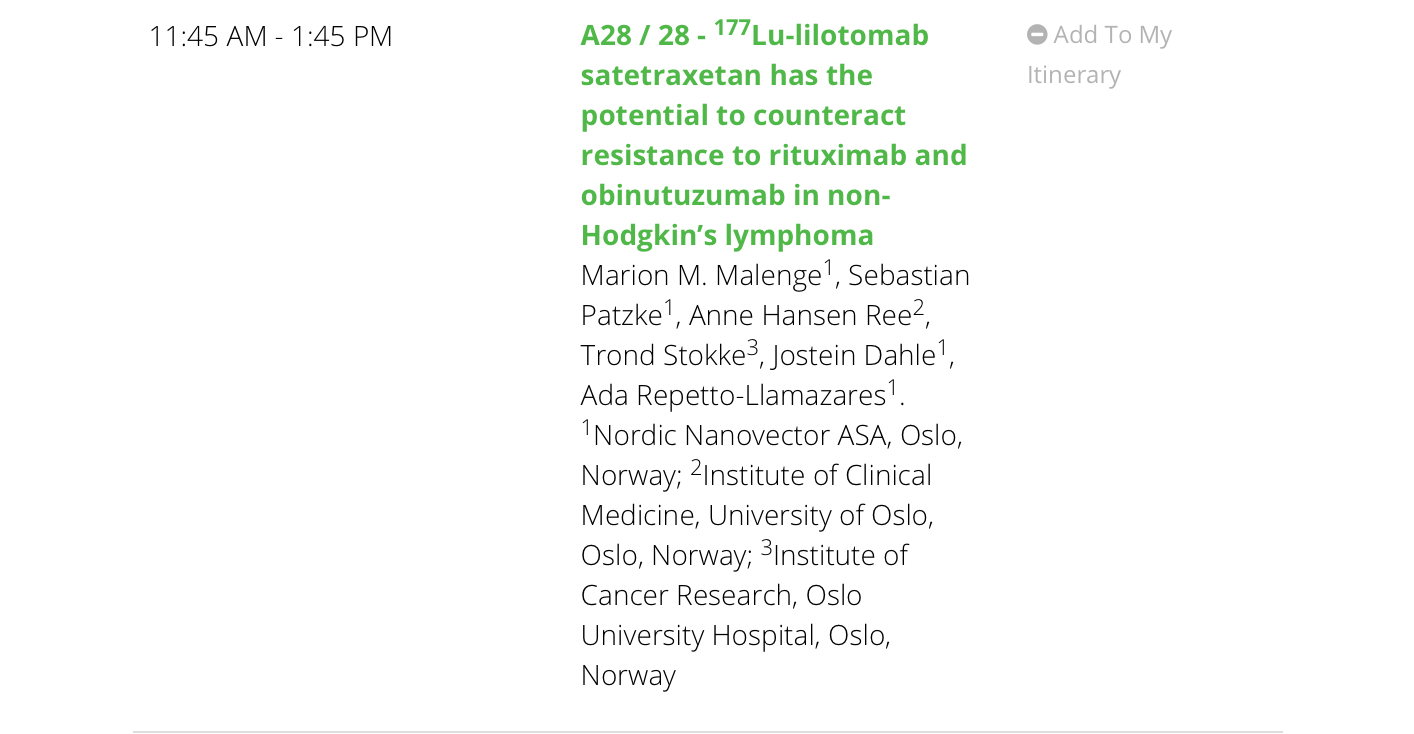Click the minus circle icon beside Add To My Itinerary
Screen dimensions: 1414x734
(x=1037, y=35)
